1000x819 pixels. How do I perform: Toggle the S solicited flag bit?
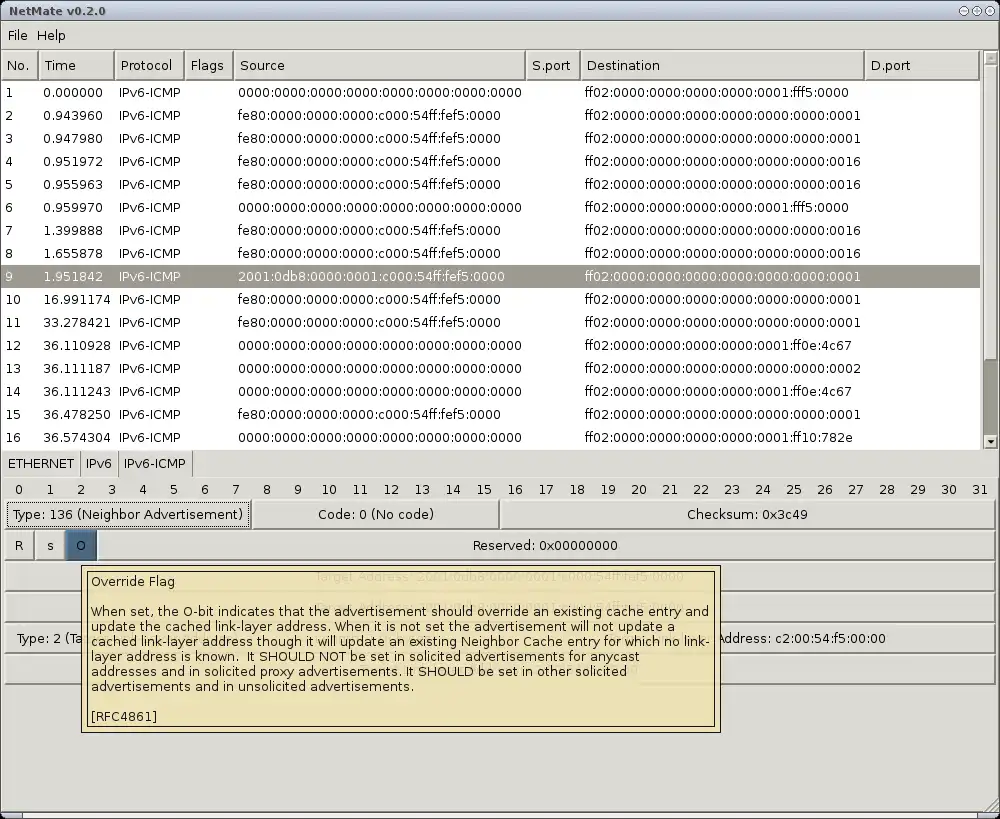coord(50,545)
